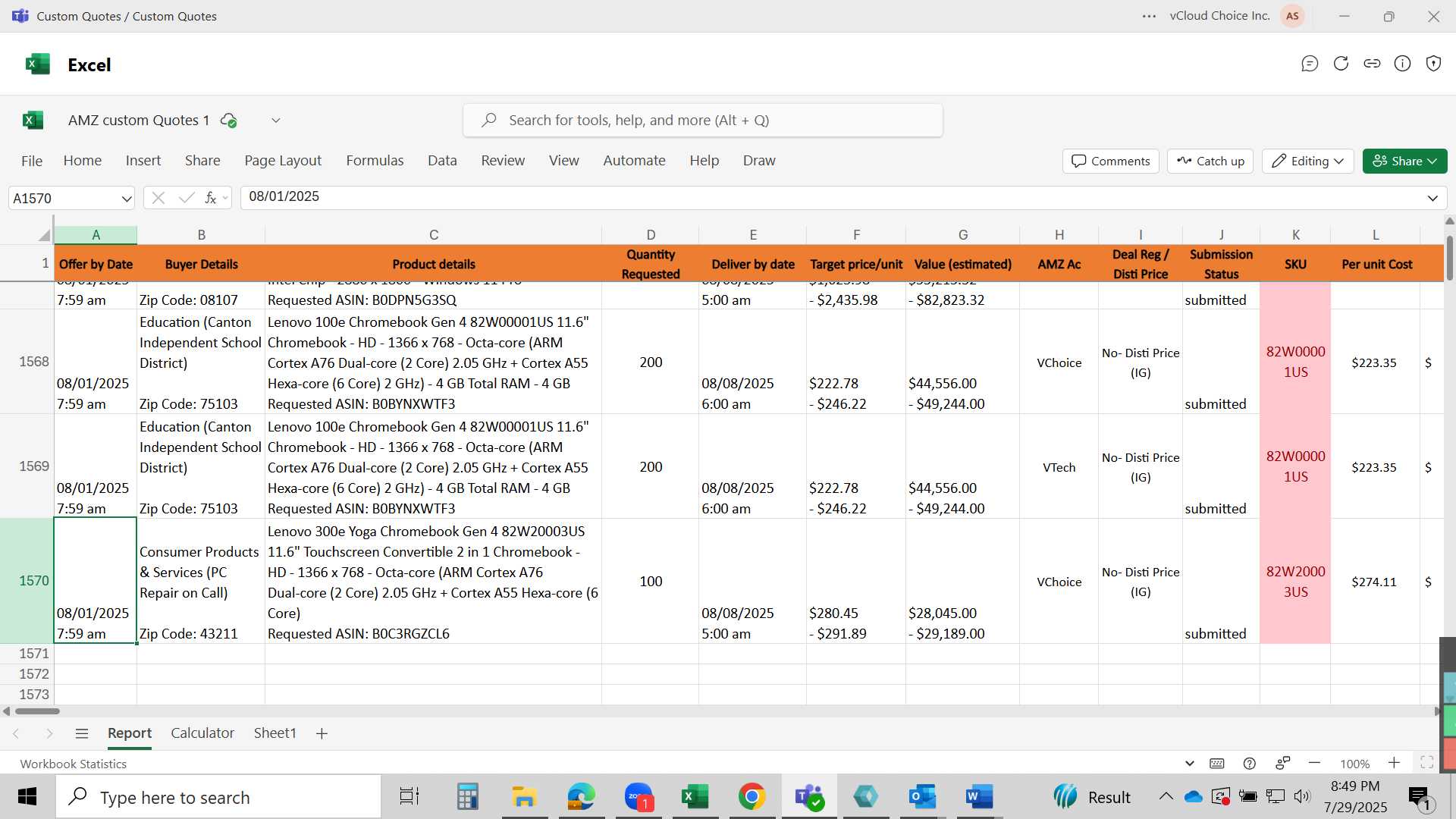
Task: Switch to the Calculator sheet tab
Action: pos(202,733)
